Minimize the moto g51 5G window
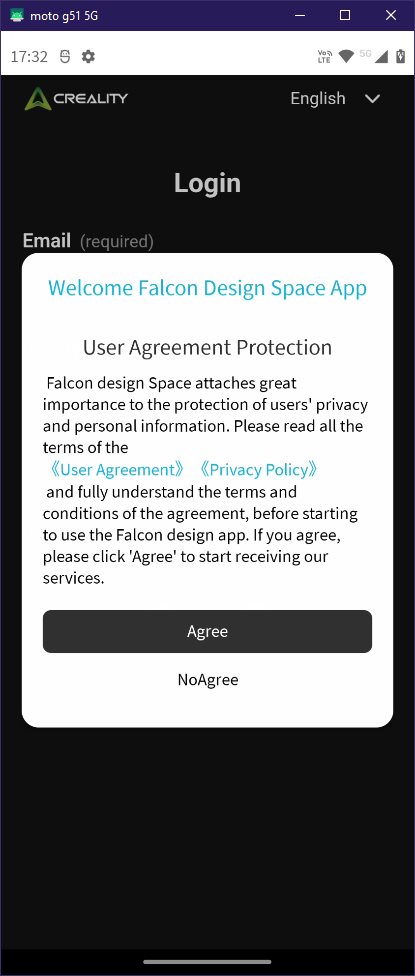The image size is (415, 976). 300,16
